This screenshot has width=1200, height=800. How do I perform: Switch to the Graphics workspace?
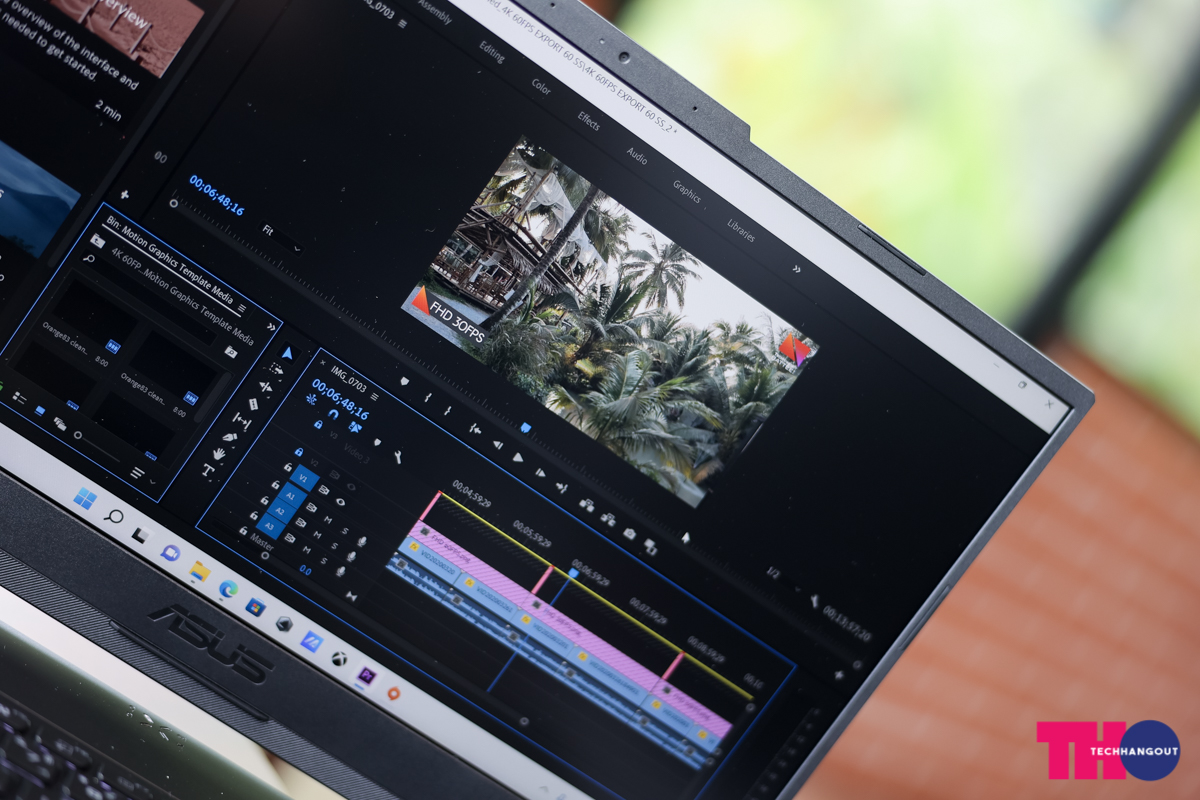pyautogui.click(x=686, y=191)
